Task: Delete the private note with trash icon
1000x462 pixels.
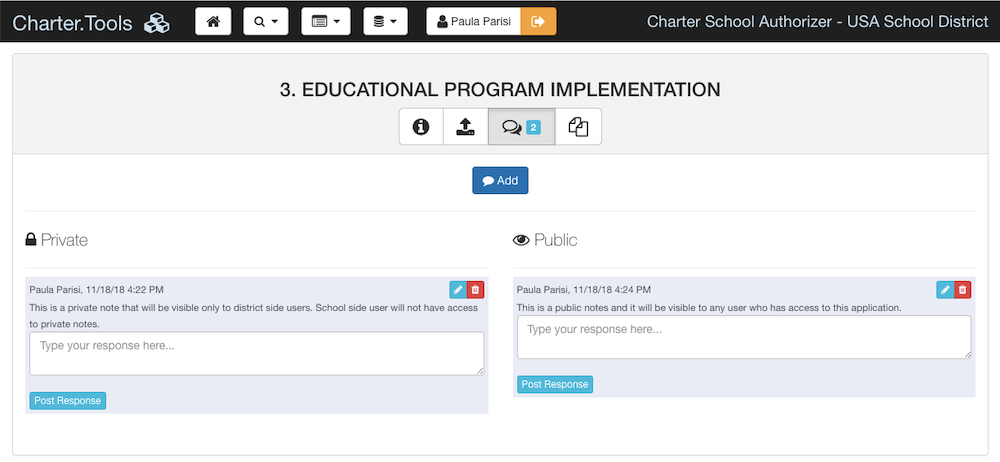Action: pos(475,290)
